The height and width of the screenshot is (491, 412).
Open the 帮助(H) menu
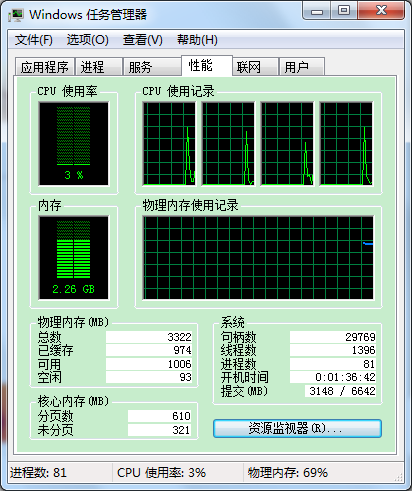197,40
